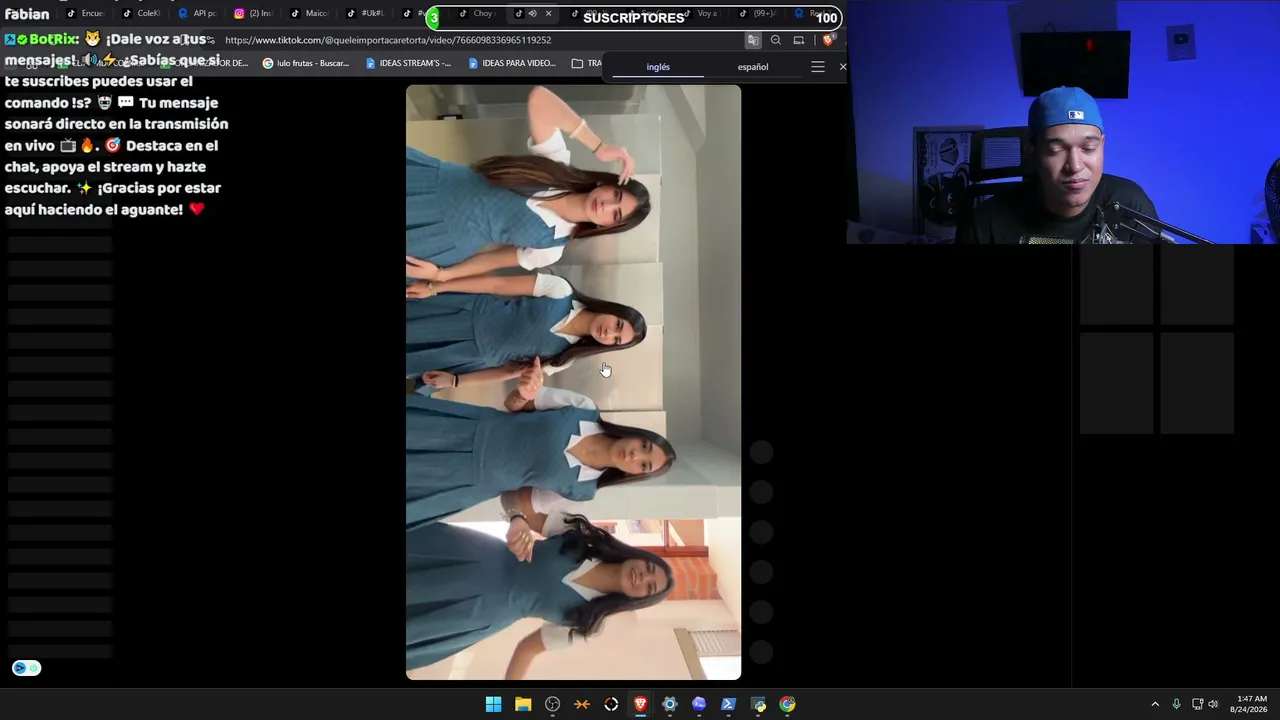The width and height of the screenshot is (1280, 720).
Task: Select the TikTok video URL in the address bar
Action: click(x=388, y=40)
